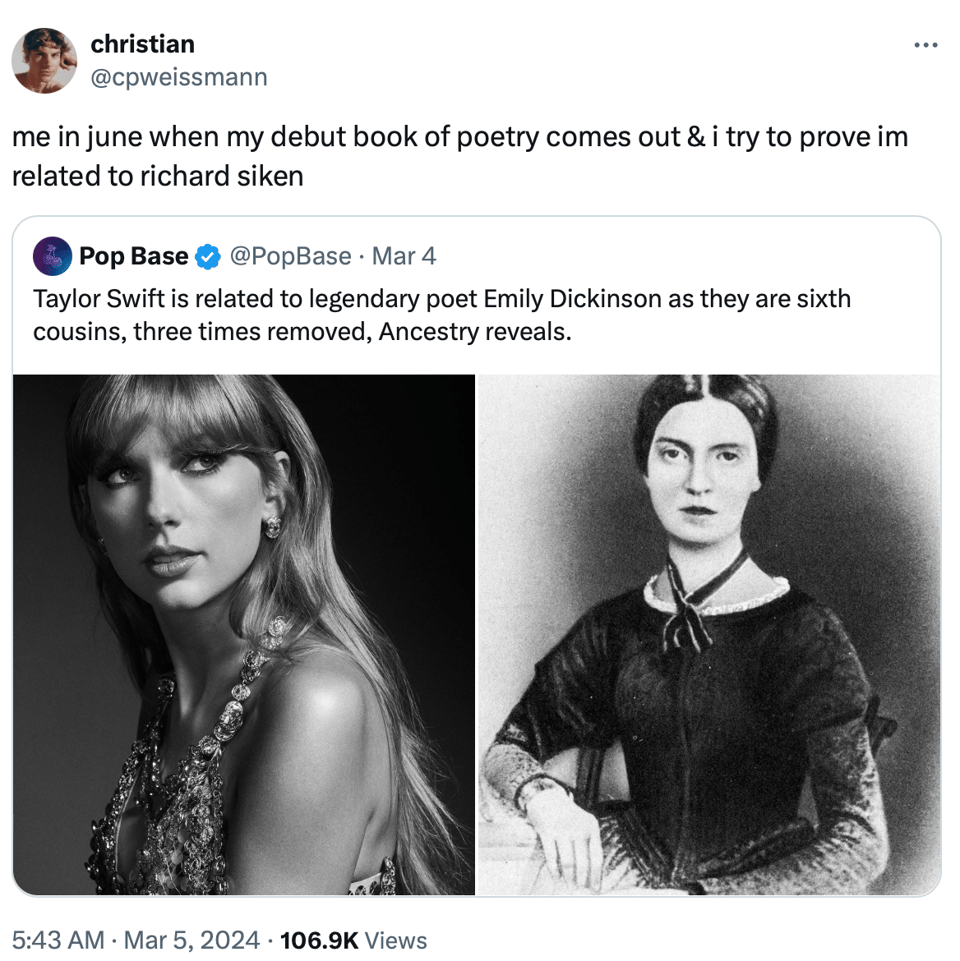Open the Mar 5, 2024 date link
Image resolution: width=960 pixels, height=961 pixels.
point(192,940)
